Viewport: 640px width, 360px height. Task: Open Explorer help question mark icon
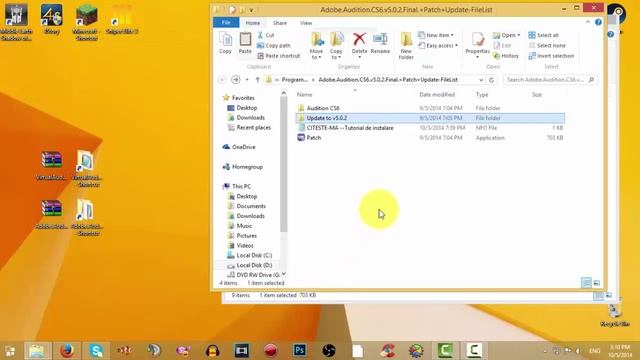pos(598,22)
